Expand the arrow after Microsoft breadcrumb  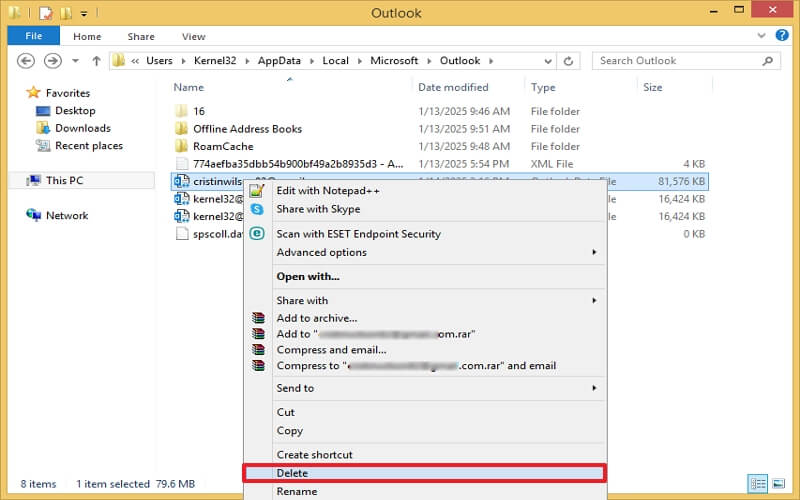click(429, 61)
